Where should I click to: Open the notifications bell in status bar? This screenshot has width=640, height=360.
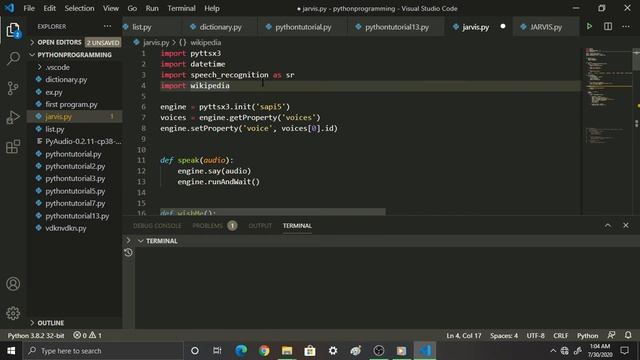pos(628,335)
